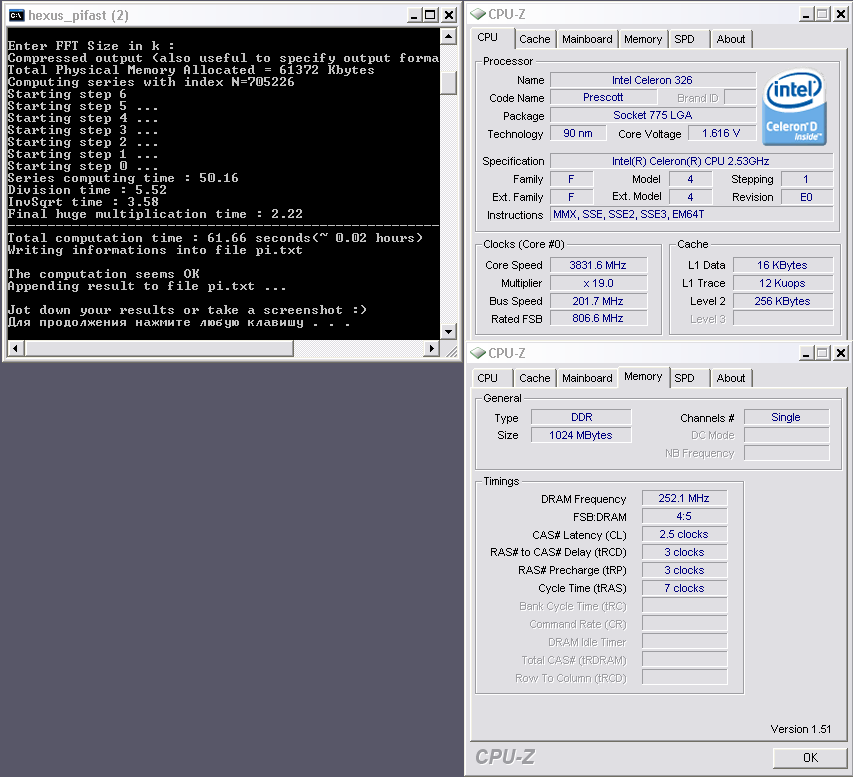Click the Core Voltage value '1.616 V'
Screen dimensions: 853x777
721,133
